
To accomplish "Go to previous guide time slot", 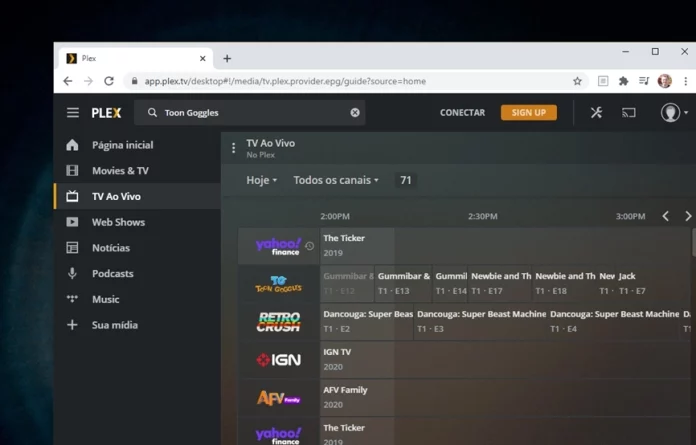I will pyautogui.click(x=665, y=216).
